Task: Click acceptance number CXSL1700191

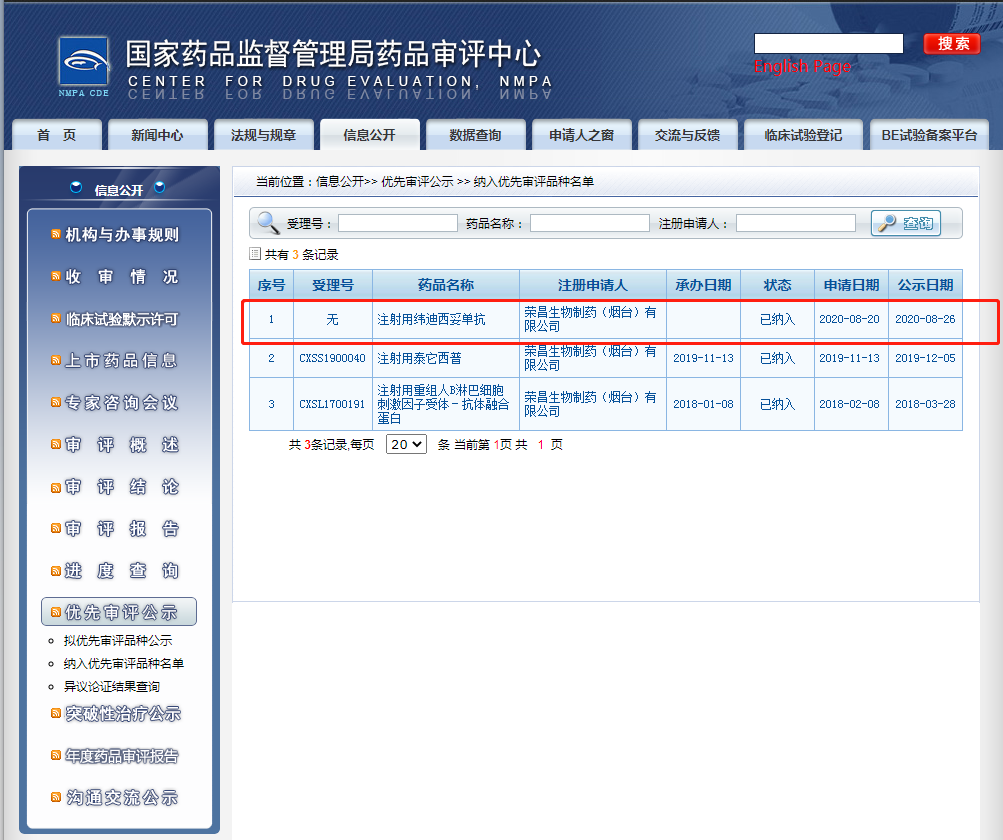Action: (332, 404)
